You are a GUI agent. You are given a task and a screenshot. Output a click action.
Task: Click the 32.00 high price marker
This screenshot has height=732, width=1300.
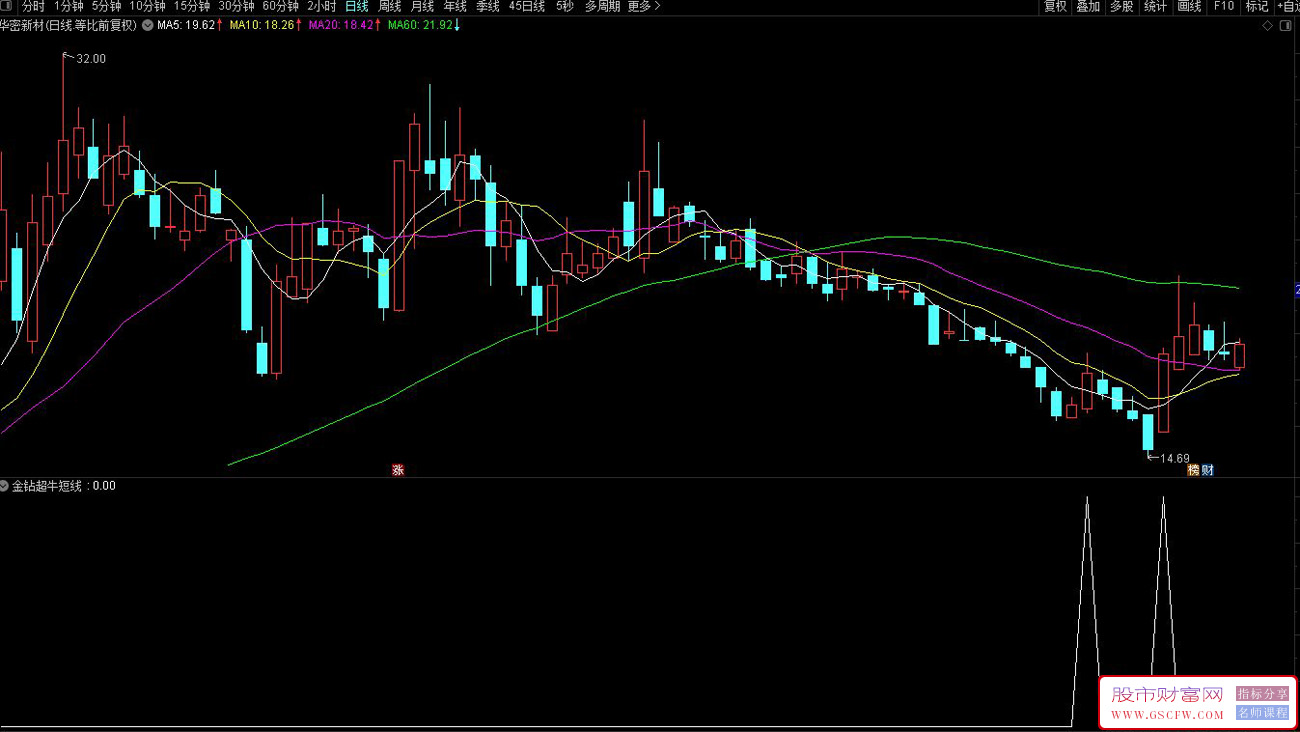coord(91,60)
